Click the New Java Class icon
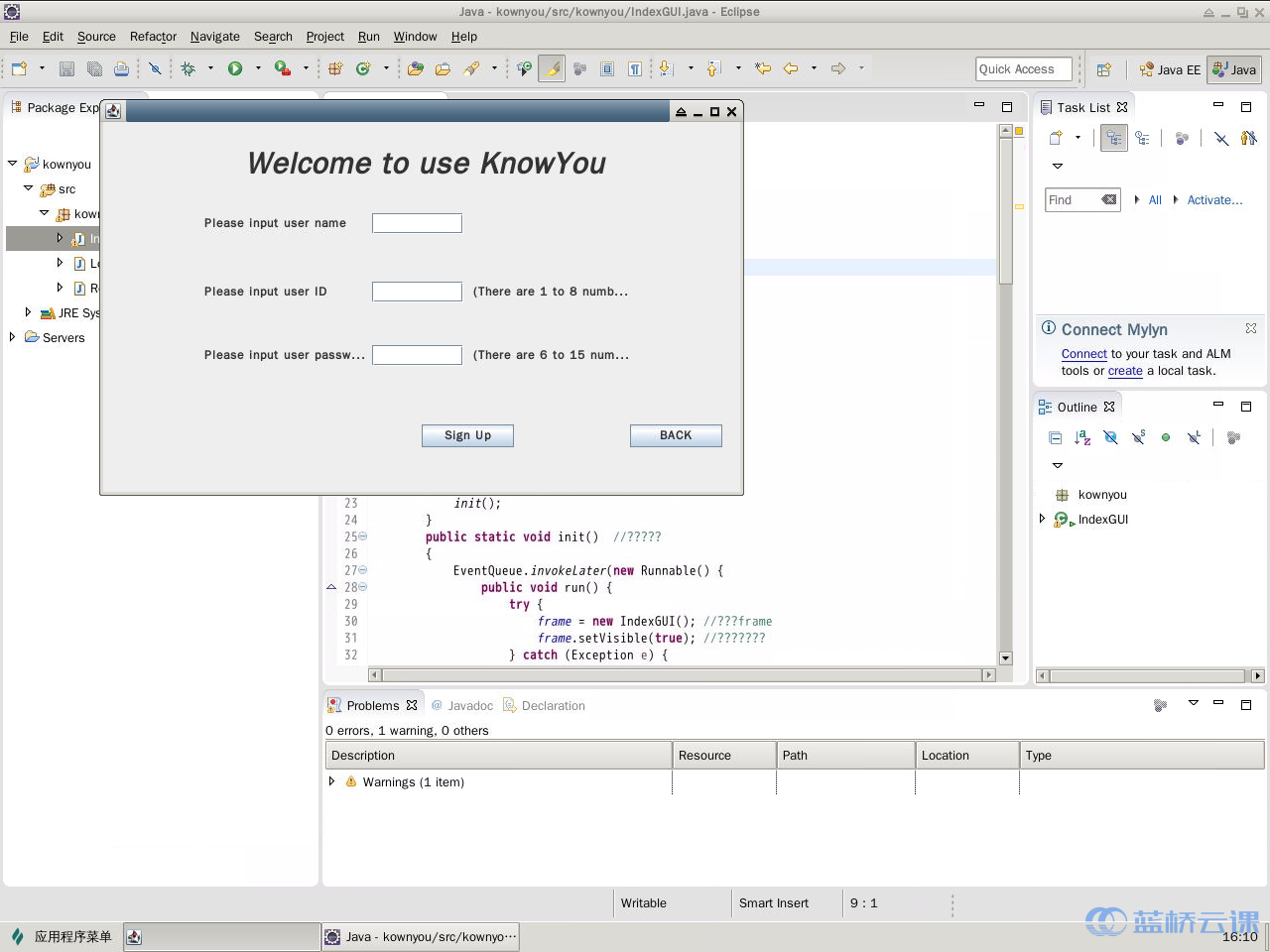Viewport: 1270px width, 952px height. pos(363,68)
